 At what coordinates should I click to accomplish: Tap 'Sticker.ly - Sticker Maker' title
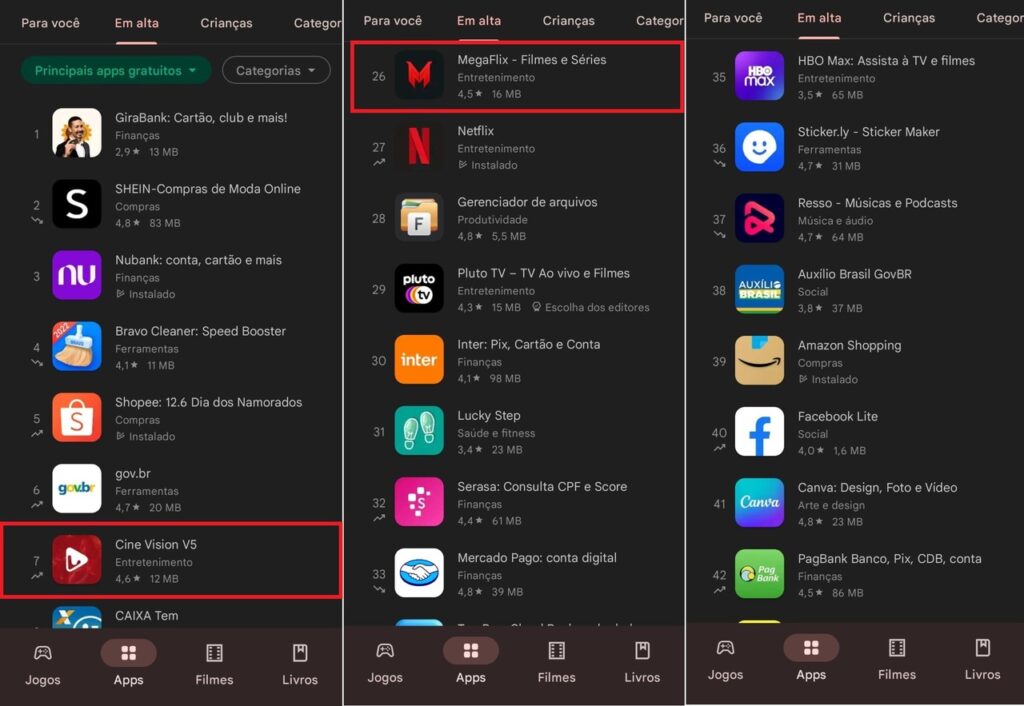coord(869,132)
